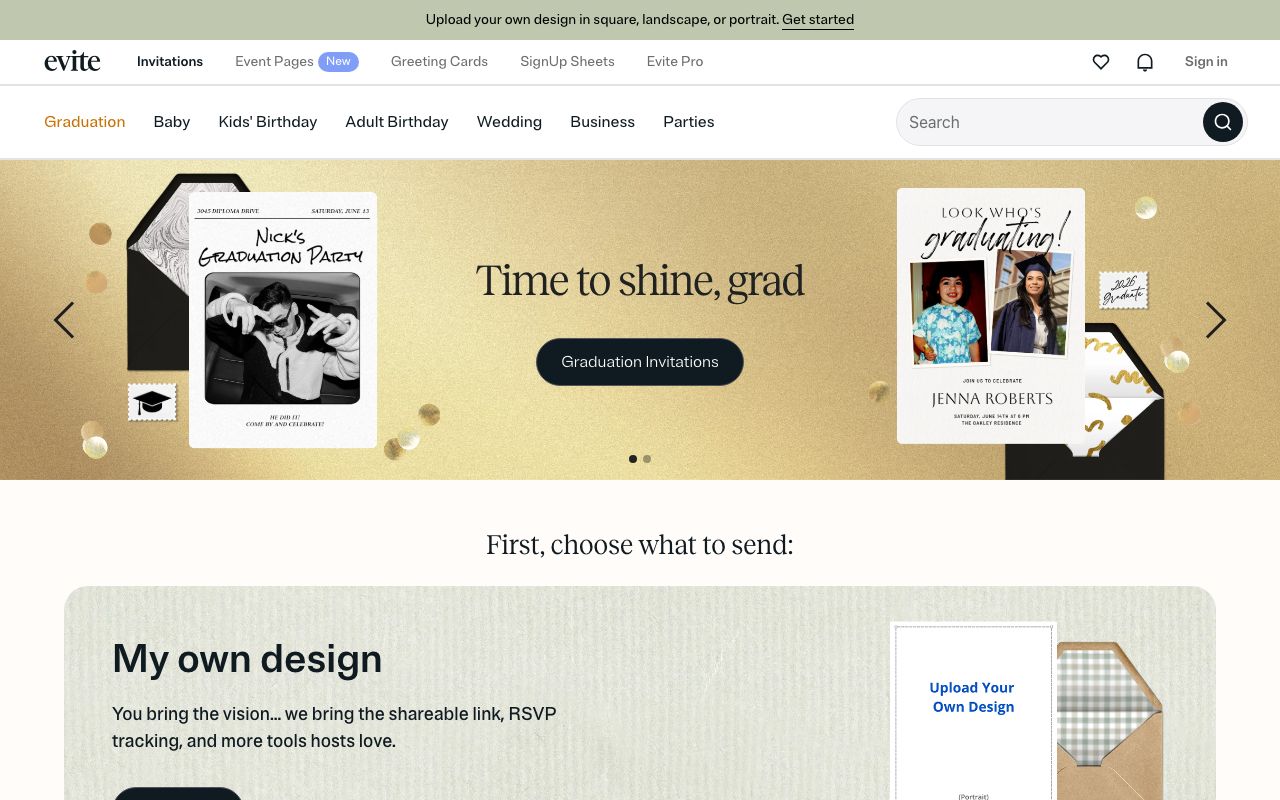Click the evite logo
Image resolution: width=1280 pixels, height=800 pixels.
(72, 61)
